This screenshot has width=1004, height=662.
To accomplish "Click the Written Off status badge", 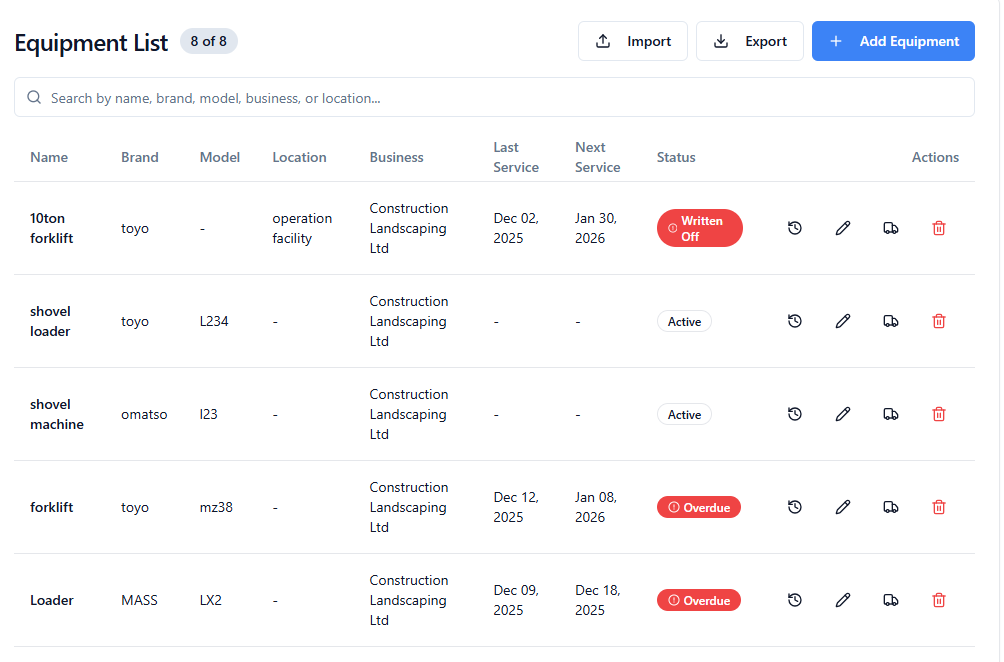I will coord(699,228).
